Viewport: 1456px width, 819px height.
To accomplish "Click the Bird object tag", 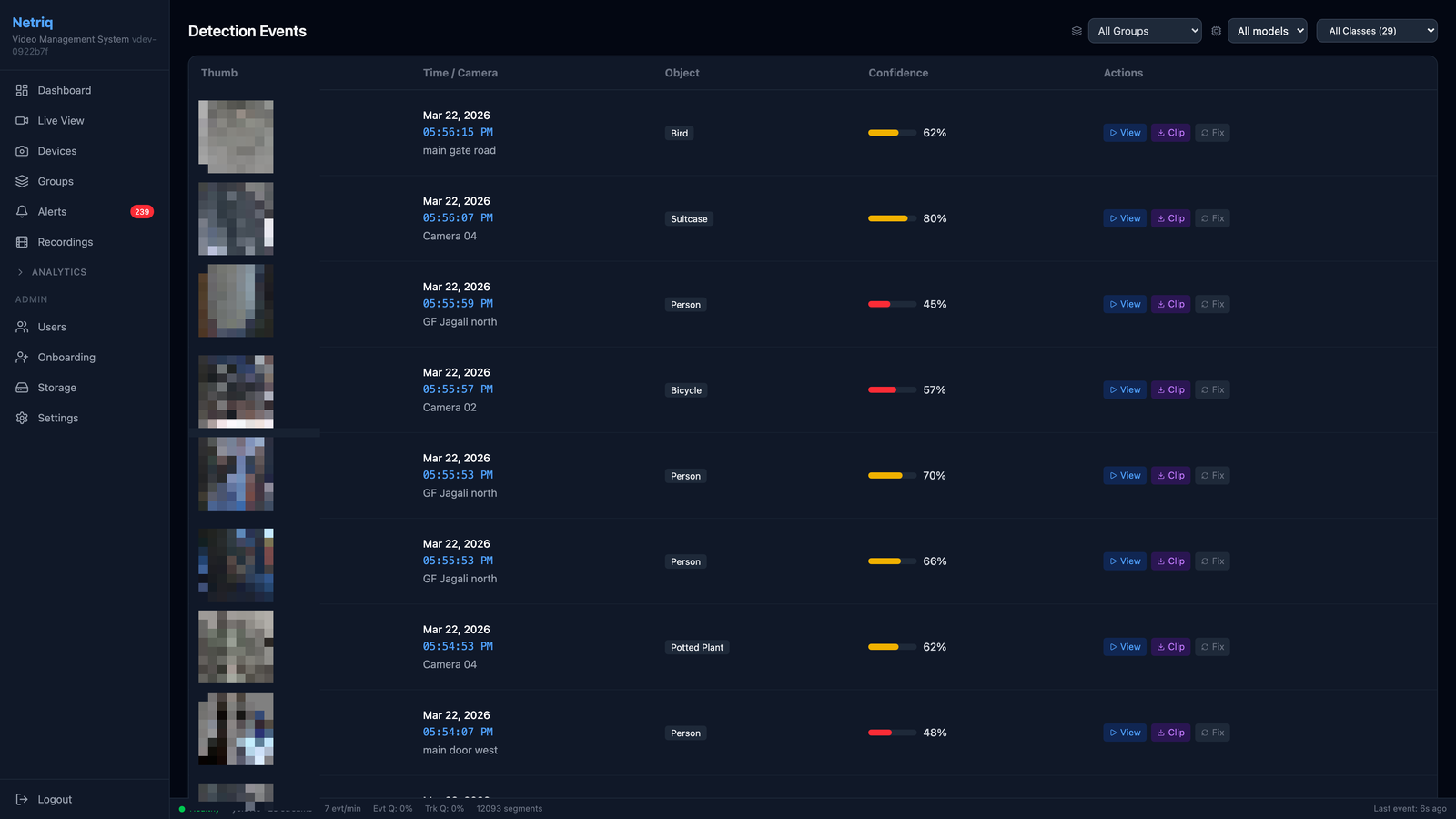I will click(x=679, y=133).
